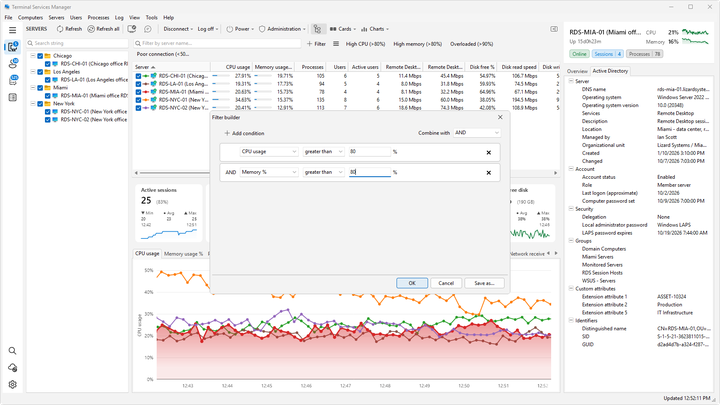Viewport: 720px width, 405px height.
Task: Focus the Filter by server name field
Action: tap(217, 43)
